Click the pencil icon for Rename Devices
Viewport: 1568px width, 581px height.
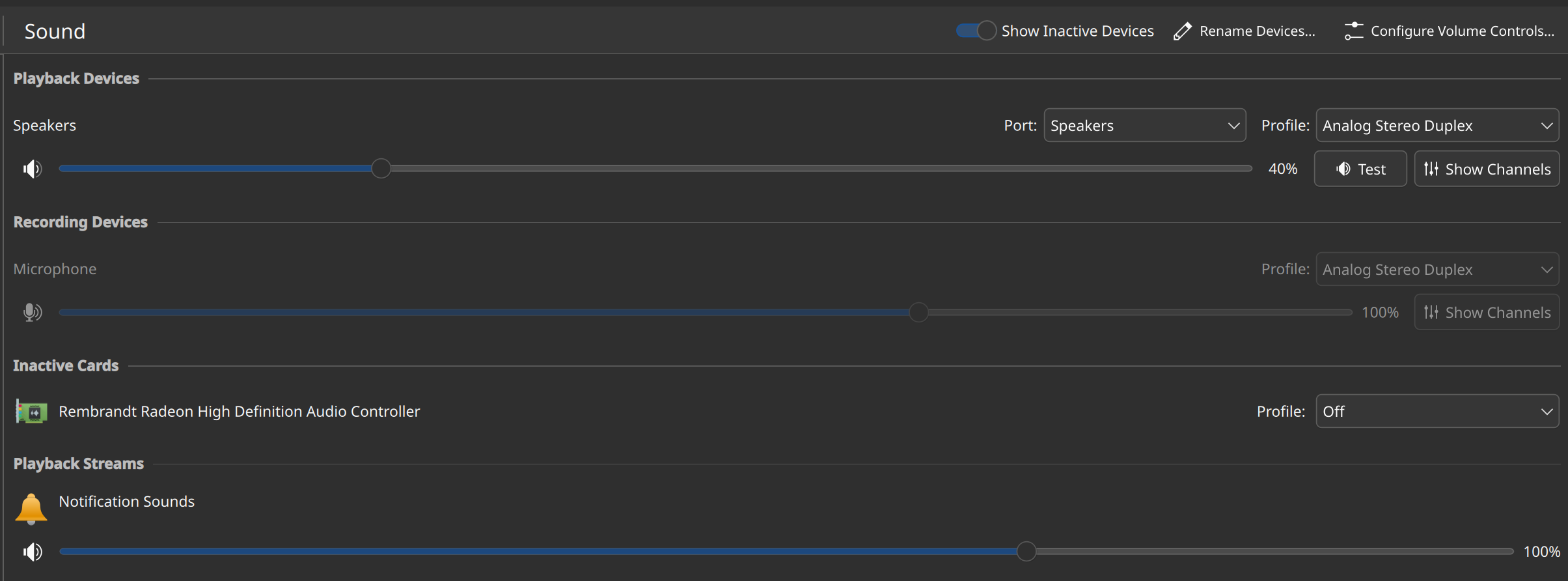coord(1183,31)
